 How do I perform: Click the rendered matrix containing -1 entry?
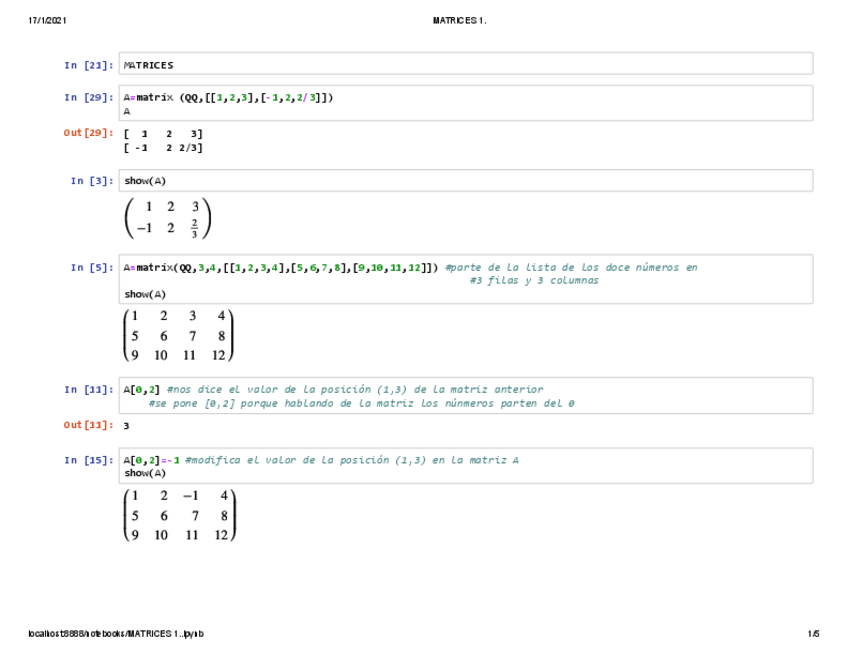pos(180,515)
